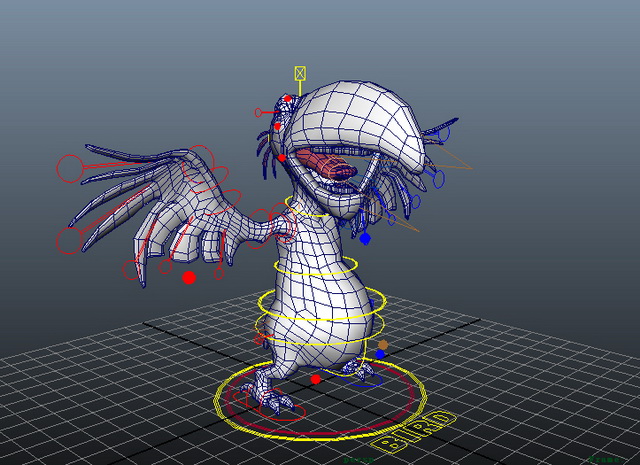Click the brown dot control near the hip
The height and width of the screenshot is (465, 640).
[x=383, y=345]
